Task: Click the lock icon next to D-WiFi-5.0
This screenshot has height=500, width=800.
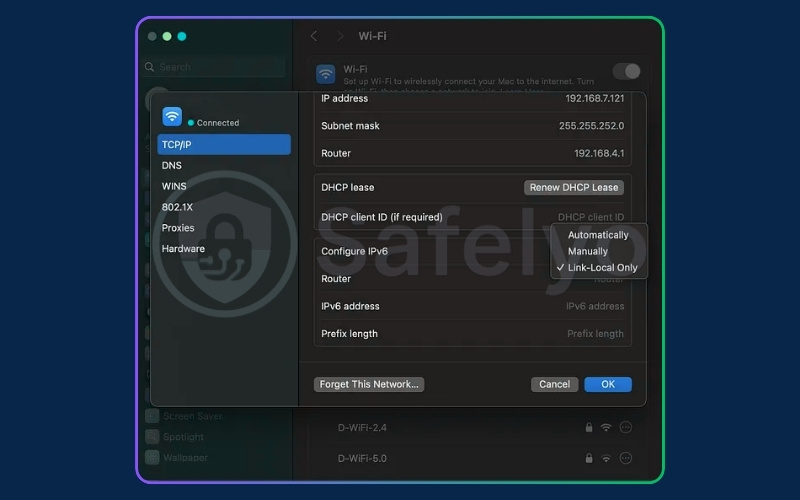Action: [589, 458]
